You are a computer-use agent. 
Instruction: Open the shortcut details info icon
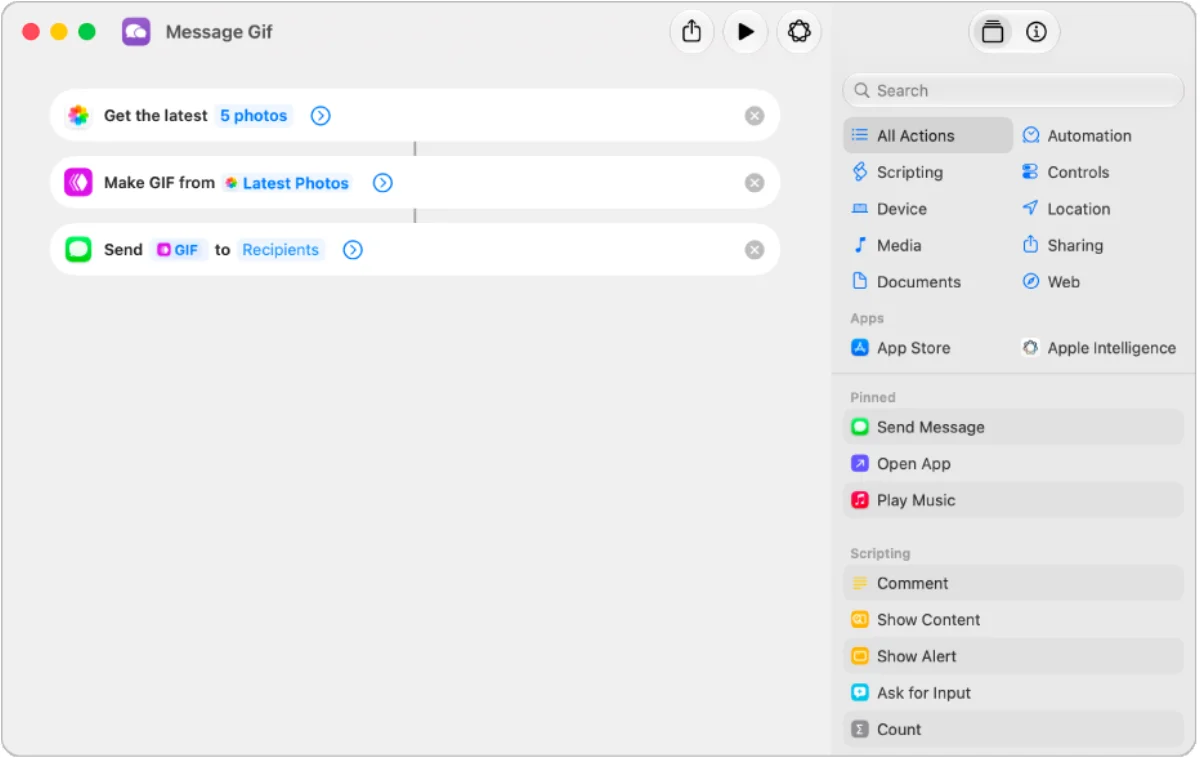coord(1036,32)
